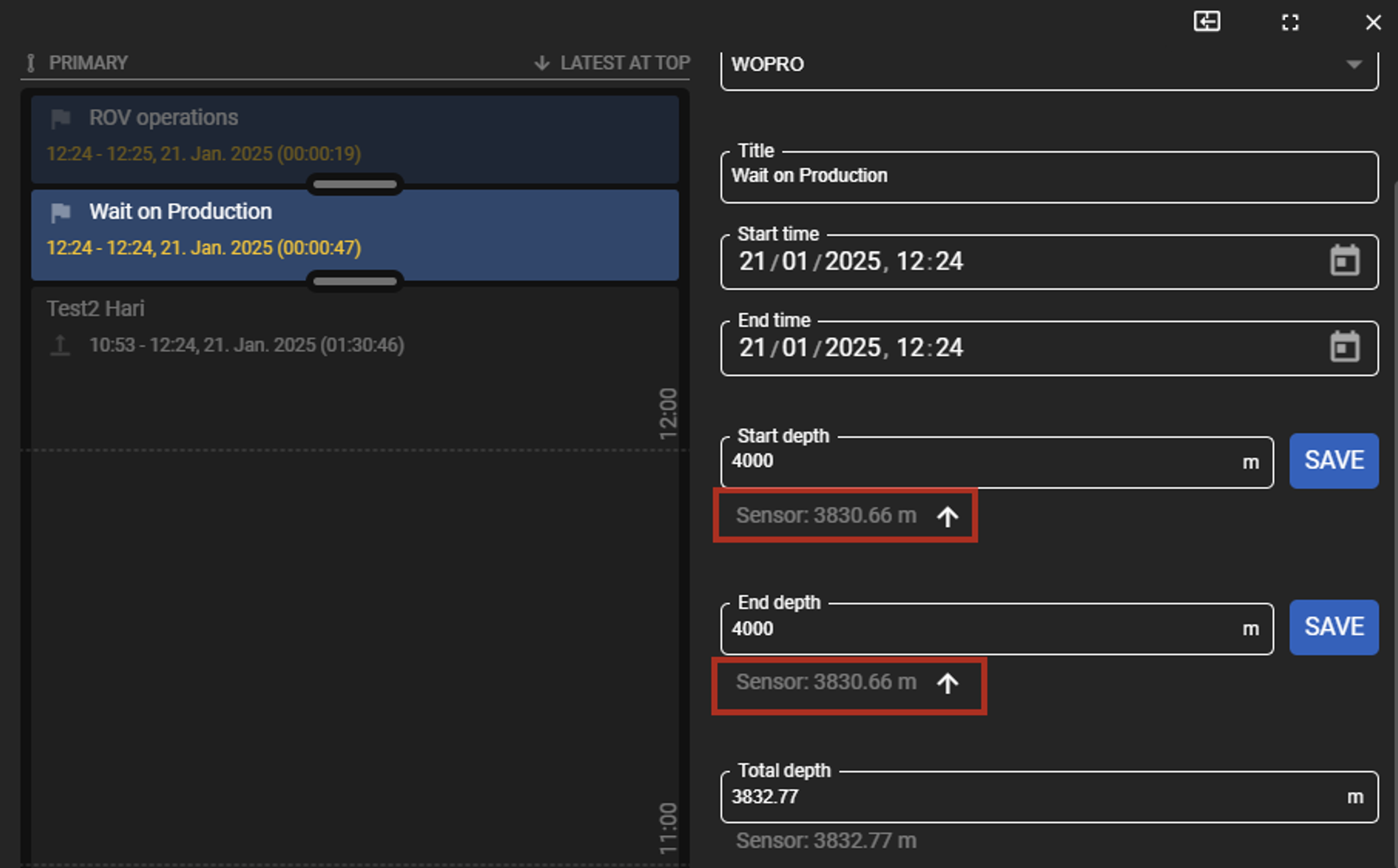1398x868 pixels.
Task: Open End time calendar picker
Action: [1344, 347]
